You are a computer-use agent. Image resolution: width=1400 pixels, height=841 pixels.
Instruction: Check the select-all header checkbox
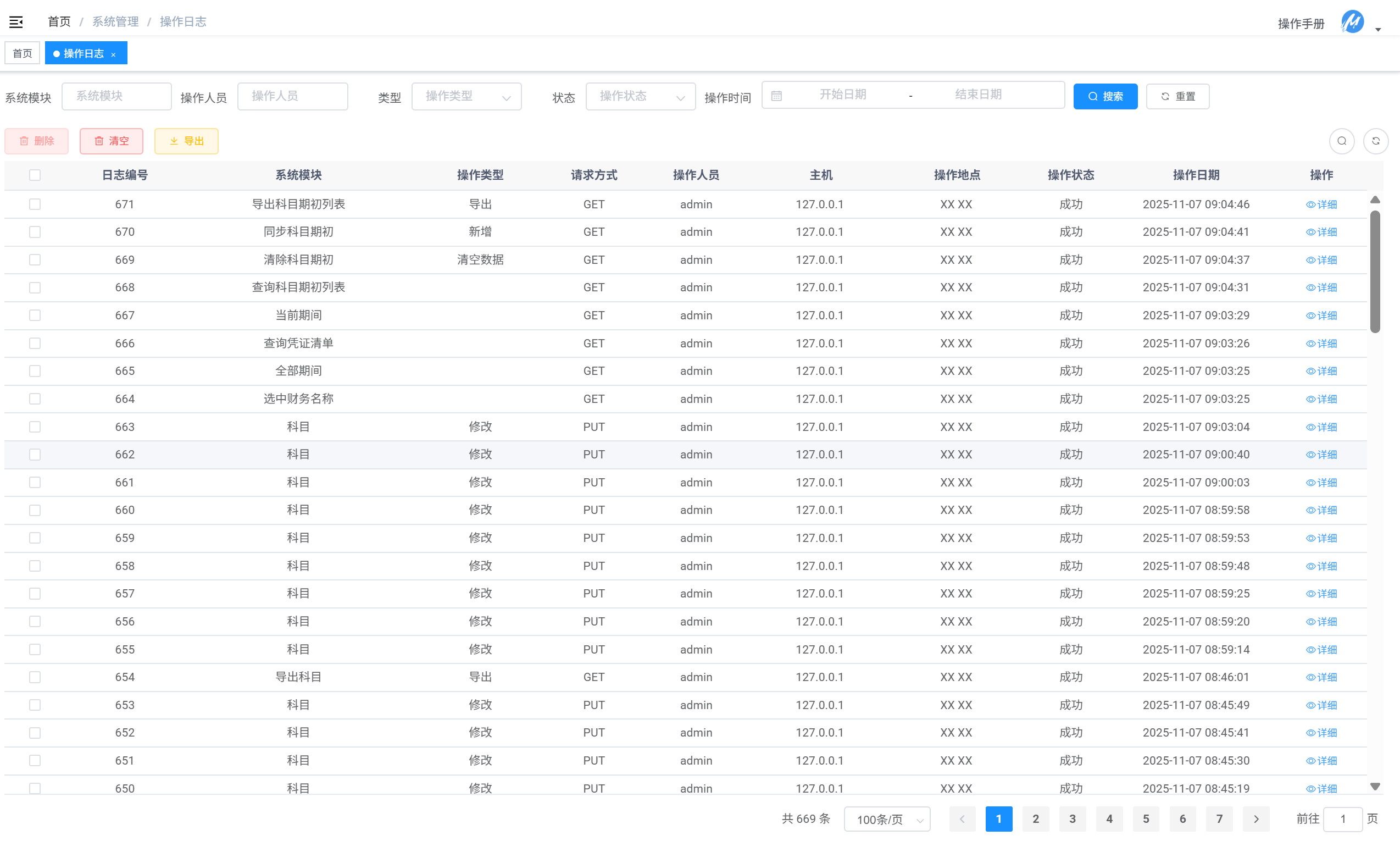pos(35,175)
